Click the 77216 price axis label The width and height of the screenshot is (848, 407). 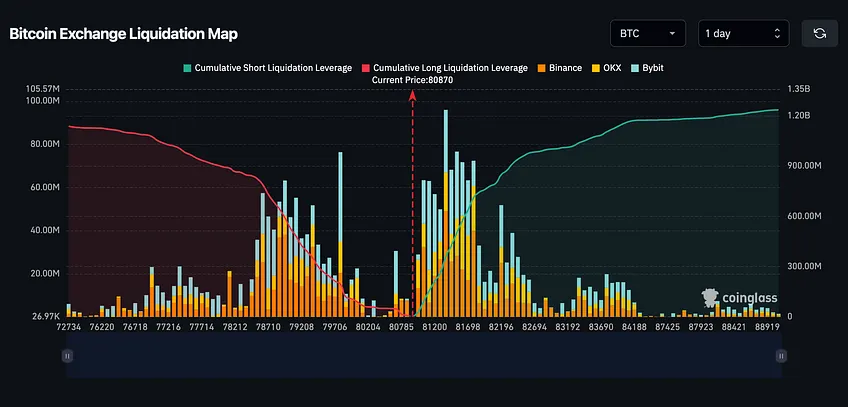pyautogui.click(x=169, y=328)
